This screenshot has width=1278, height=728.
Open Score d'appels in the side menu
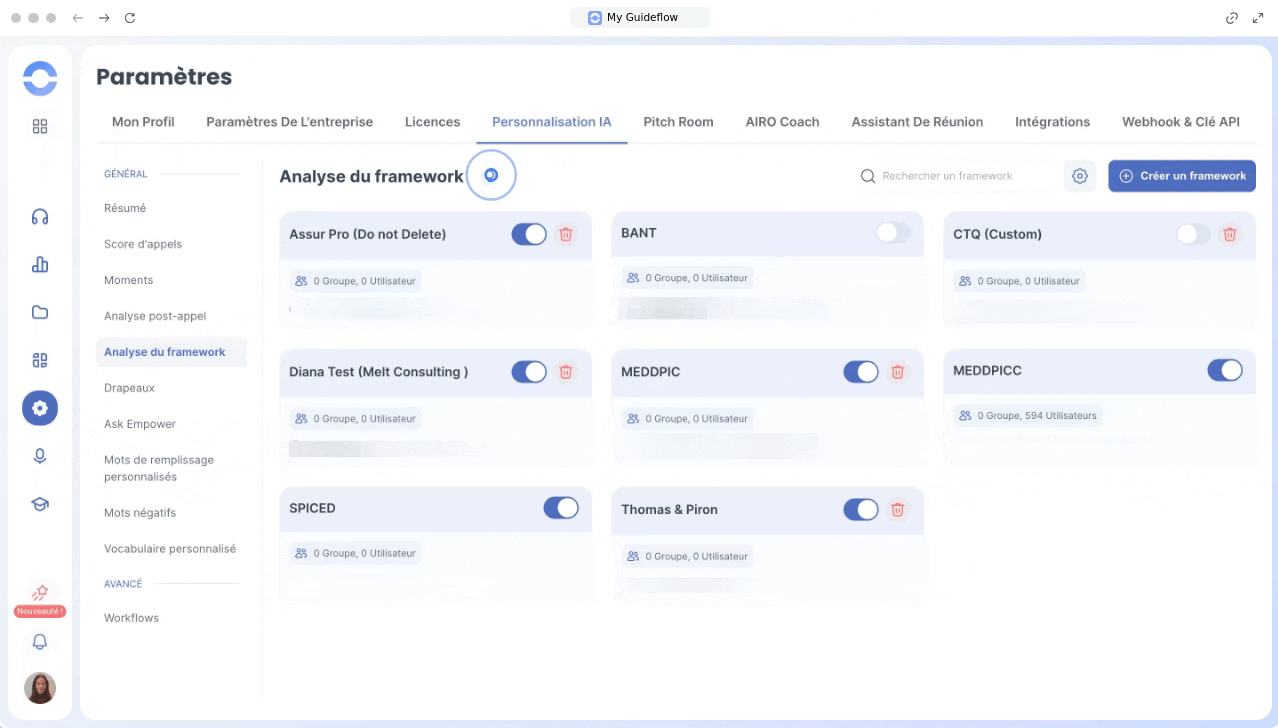click(x=143, y=244)
